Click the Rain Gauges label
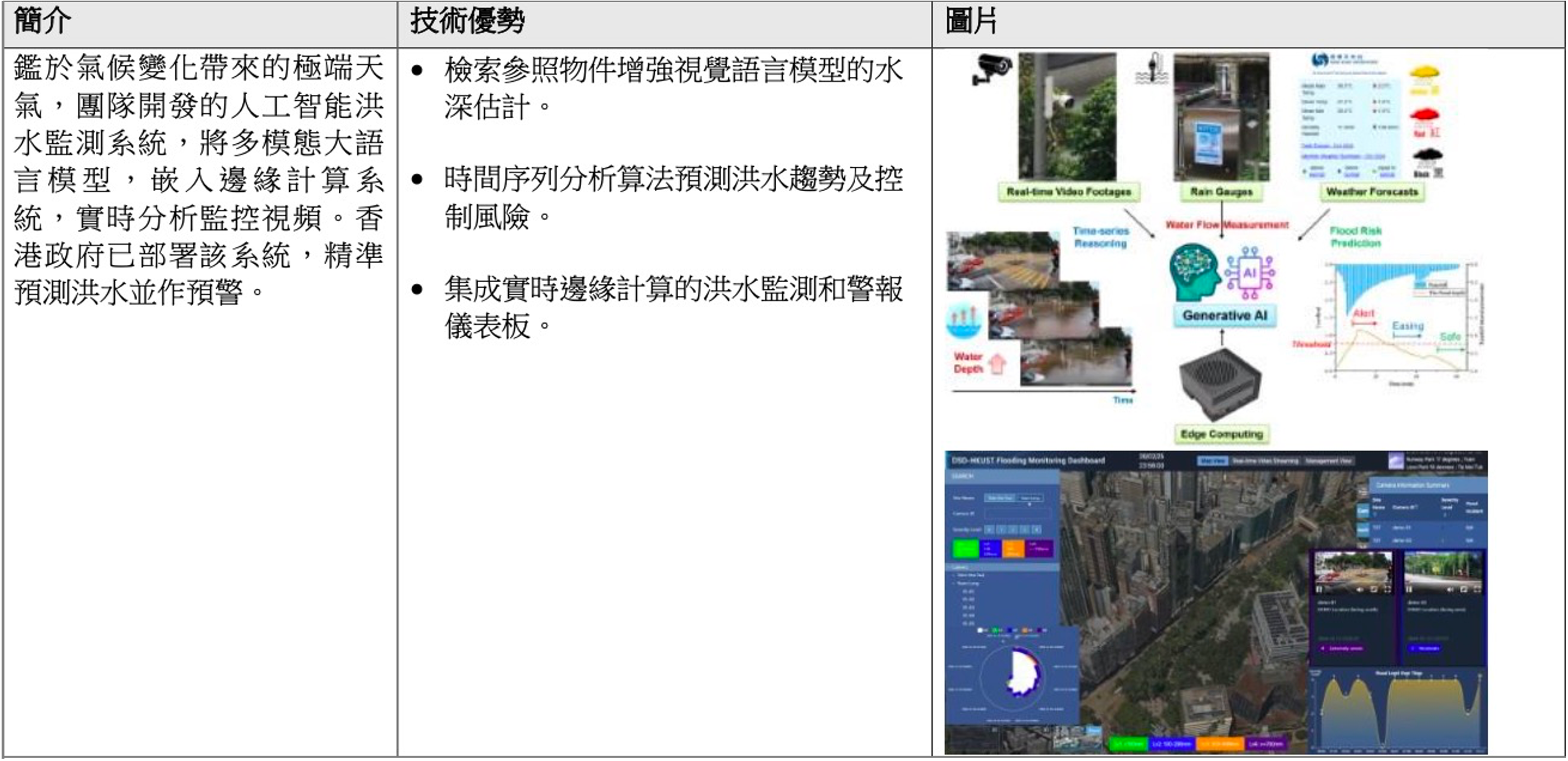 click(x=1221, y=192)
